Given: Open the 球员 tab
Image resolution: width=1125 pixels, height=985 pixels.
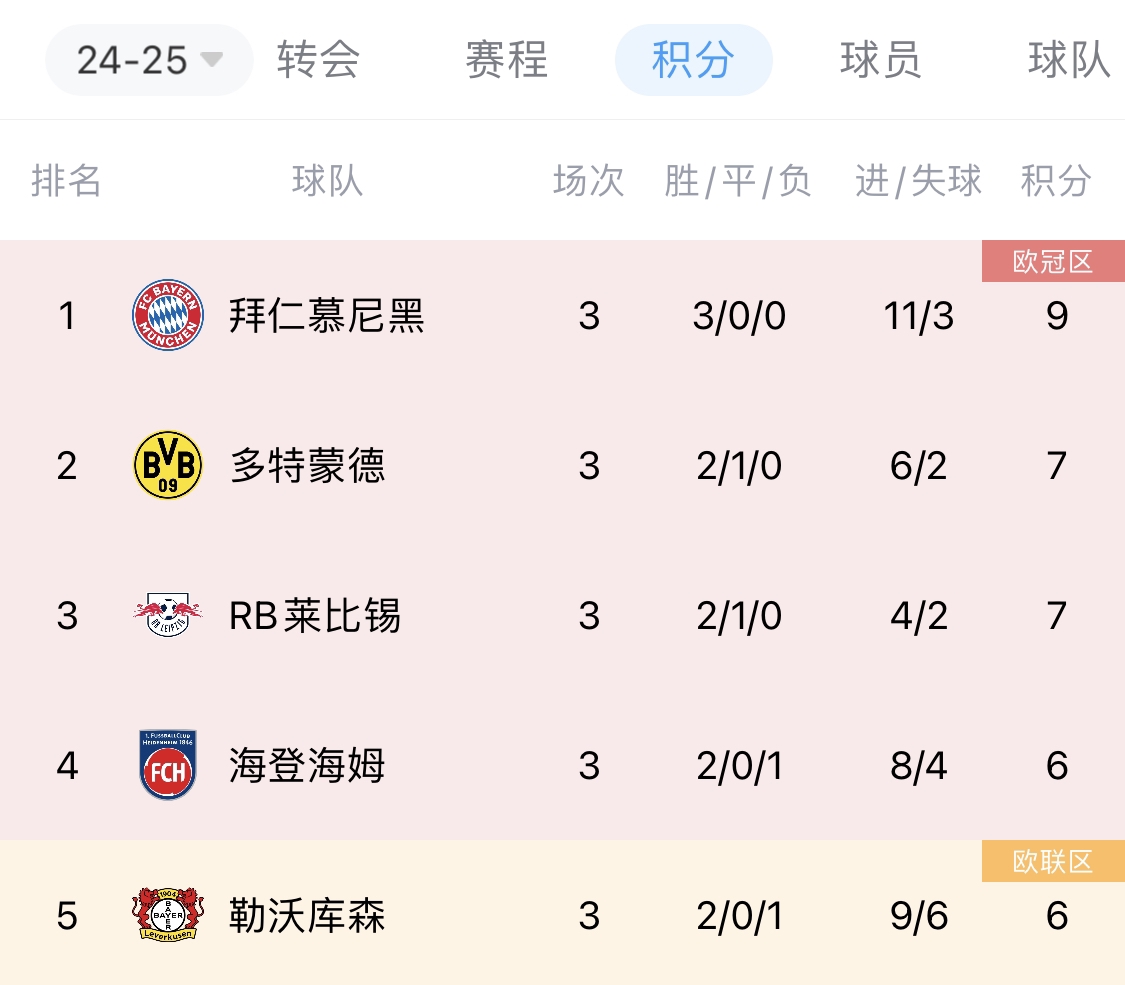Looking at the screenshot, I should pos(881,60).
